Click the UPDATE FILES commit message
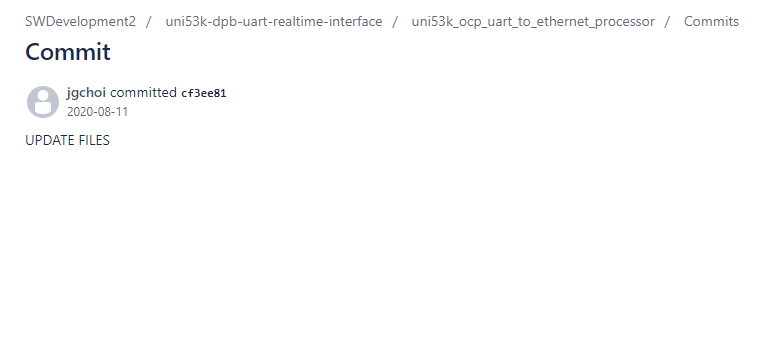The image size is (772, 361). coord(67,140)
